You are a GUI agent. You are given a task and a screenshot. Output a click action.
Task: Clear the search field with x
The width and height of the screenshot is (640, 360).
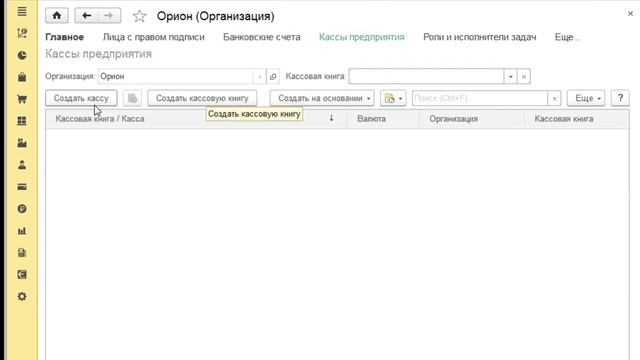[554, 98]
